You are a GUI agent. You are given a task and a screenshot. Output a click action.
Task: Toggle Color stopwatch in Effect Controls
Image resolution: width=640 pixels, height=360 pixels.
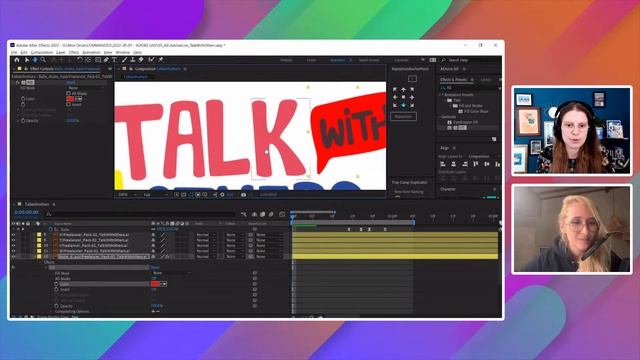[x=23, y=99]
